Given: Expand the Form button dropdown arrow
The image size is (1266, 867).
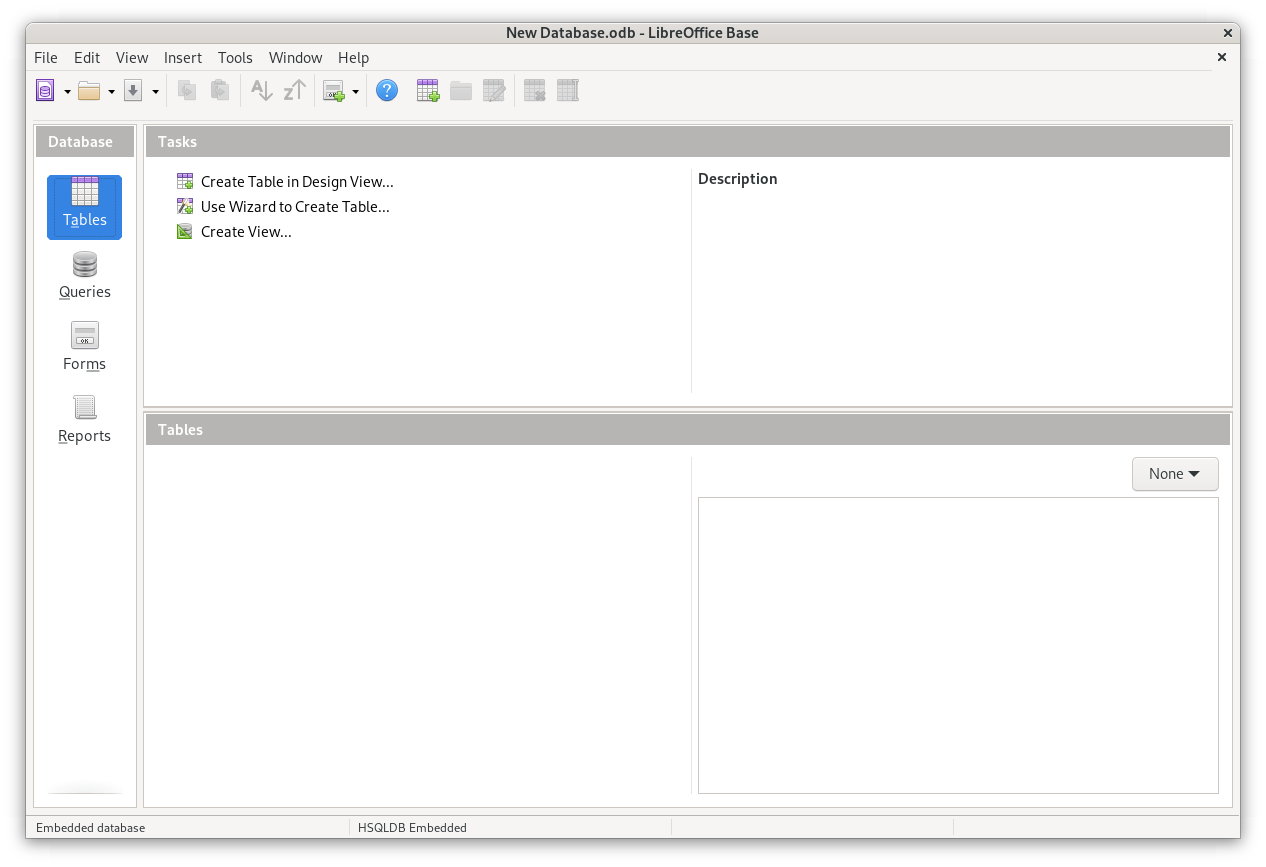Looking at the screenshot, I should (x=355, y=92).
